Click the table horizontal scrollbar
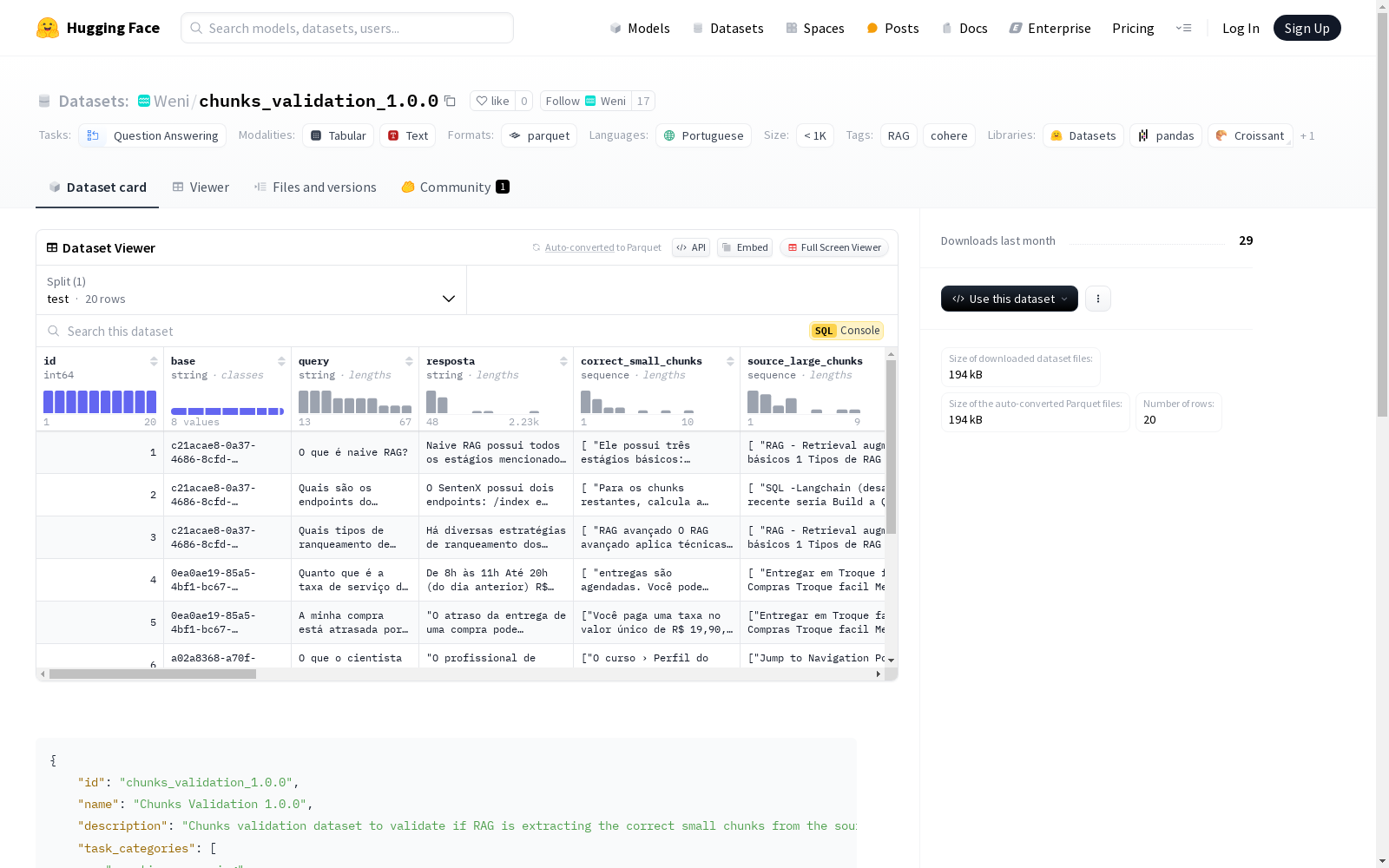 (x=153, y=674)
